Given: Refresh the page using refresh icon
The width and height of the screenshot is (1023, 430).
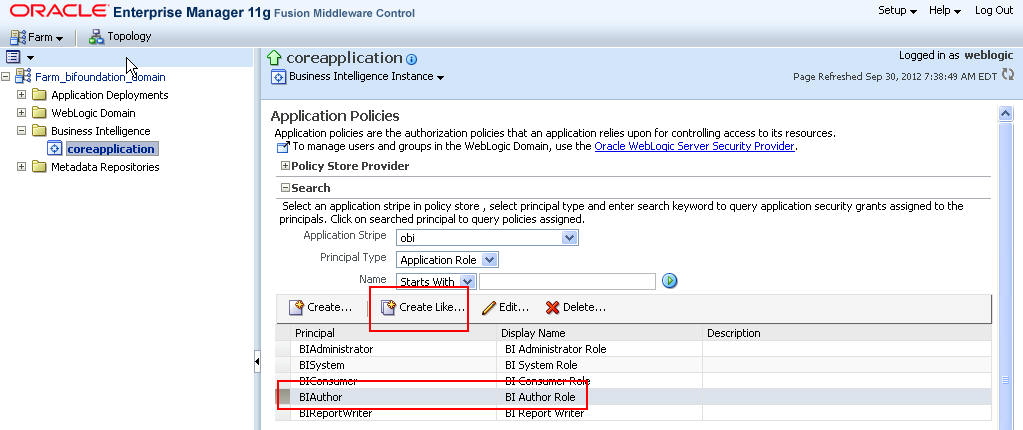Looking at the screenshot, I should pyautogui.click(x=1007, y=74).
